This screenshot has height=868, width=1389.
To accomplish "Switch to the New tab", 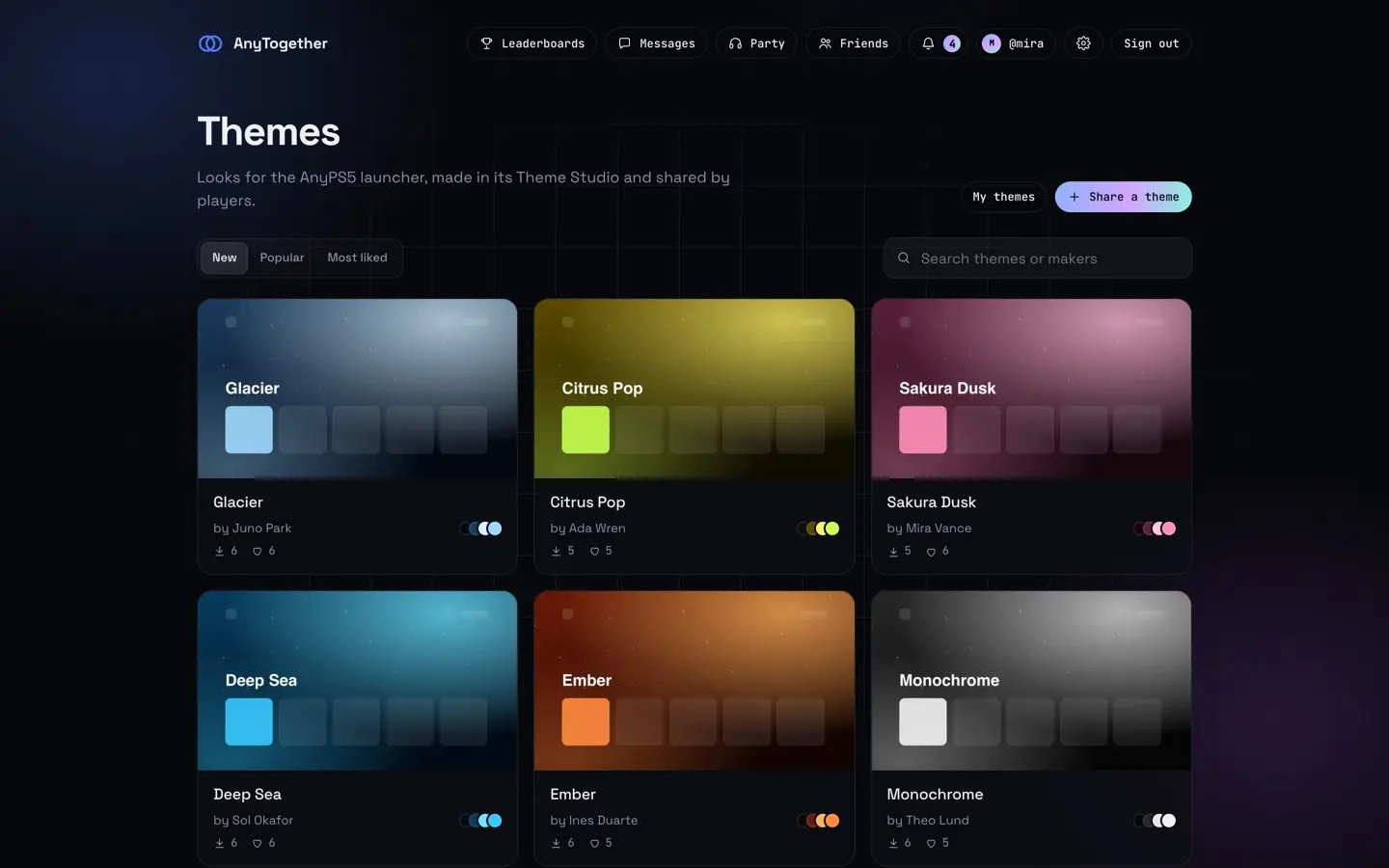I will (x=225, y=258).
